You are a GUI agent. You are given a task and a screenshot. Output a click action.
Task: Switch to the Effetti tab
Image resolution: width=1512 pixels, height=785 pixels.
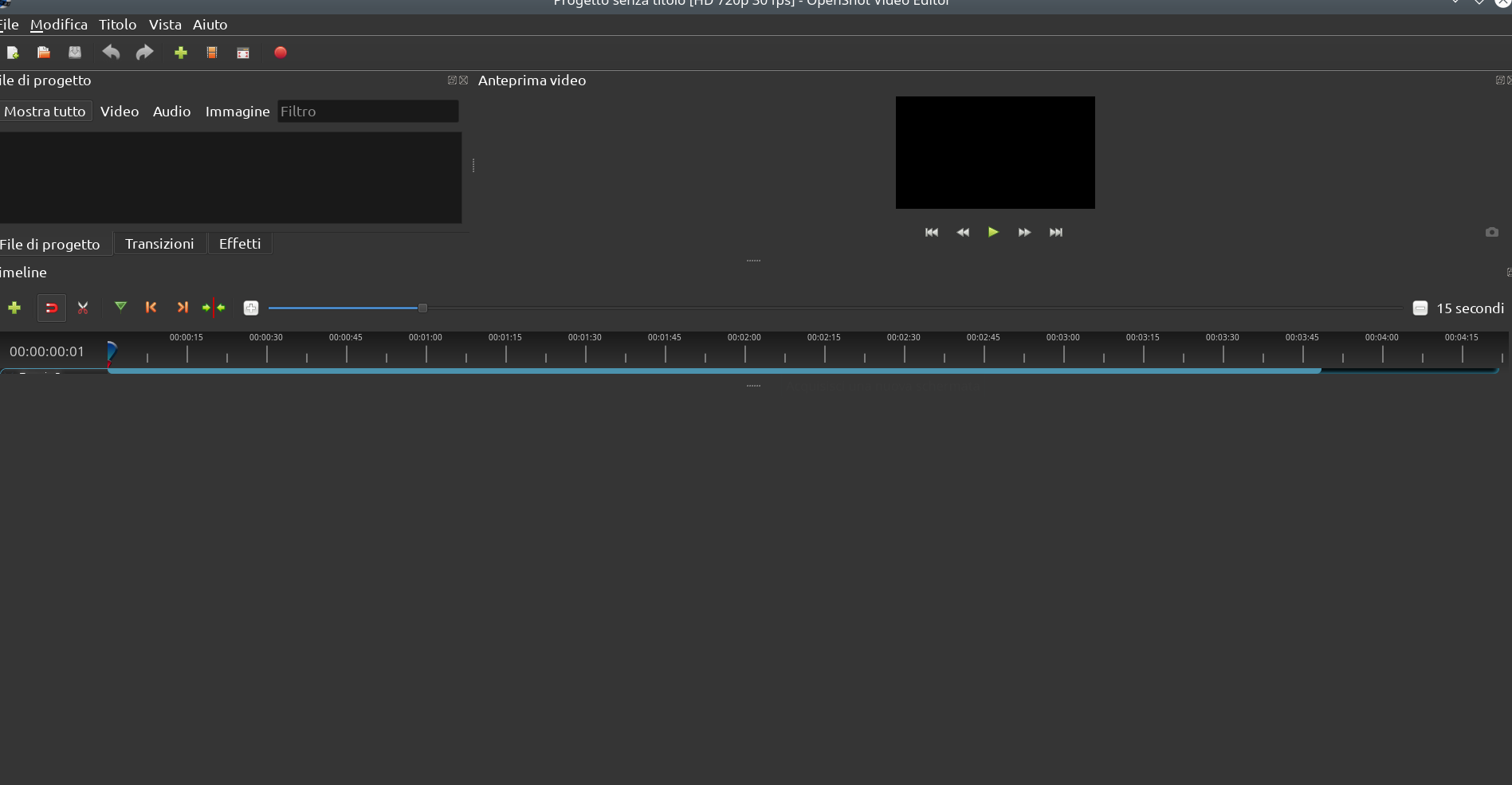click(240, 243)
